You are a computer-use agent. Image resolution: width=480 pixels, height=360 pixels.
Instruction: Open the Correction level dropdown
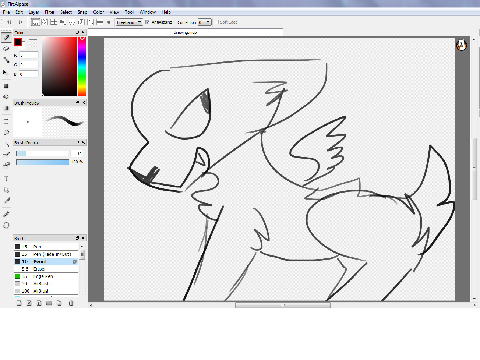(x=204, y=22)
